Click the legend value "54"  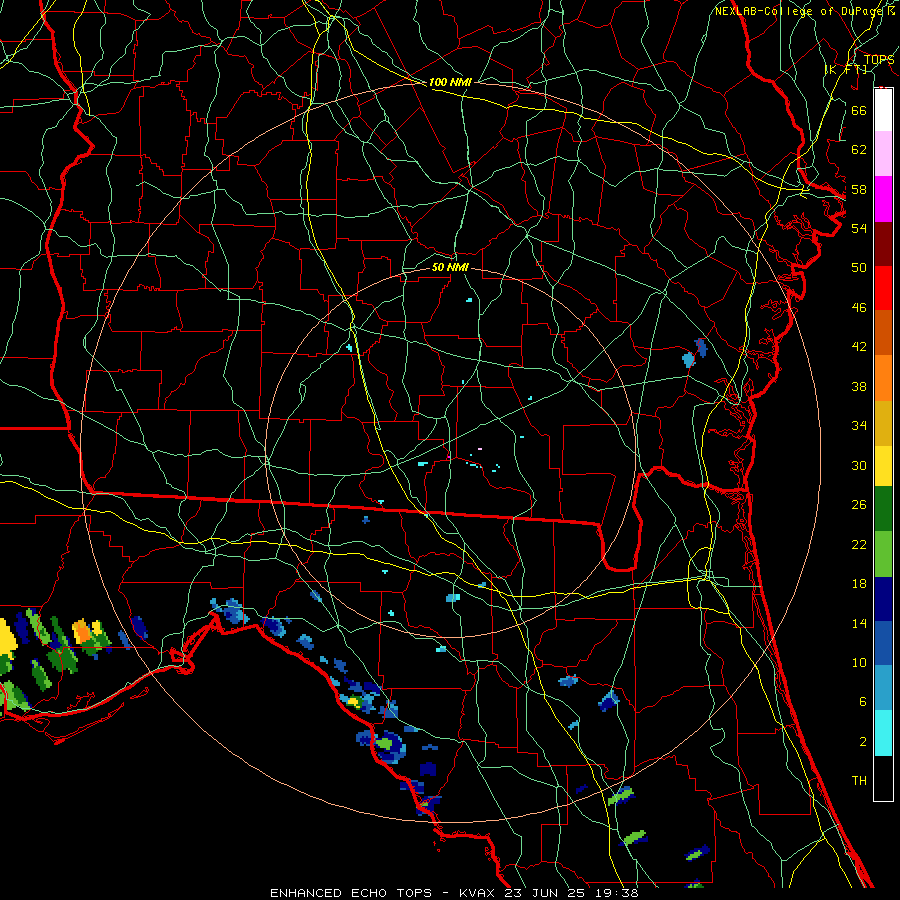pos(859,228)
